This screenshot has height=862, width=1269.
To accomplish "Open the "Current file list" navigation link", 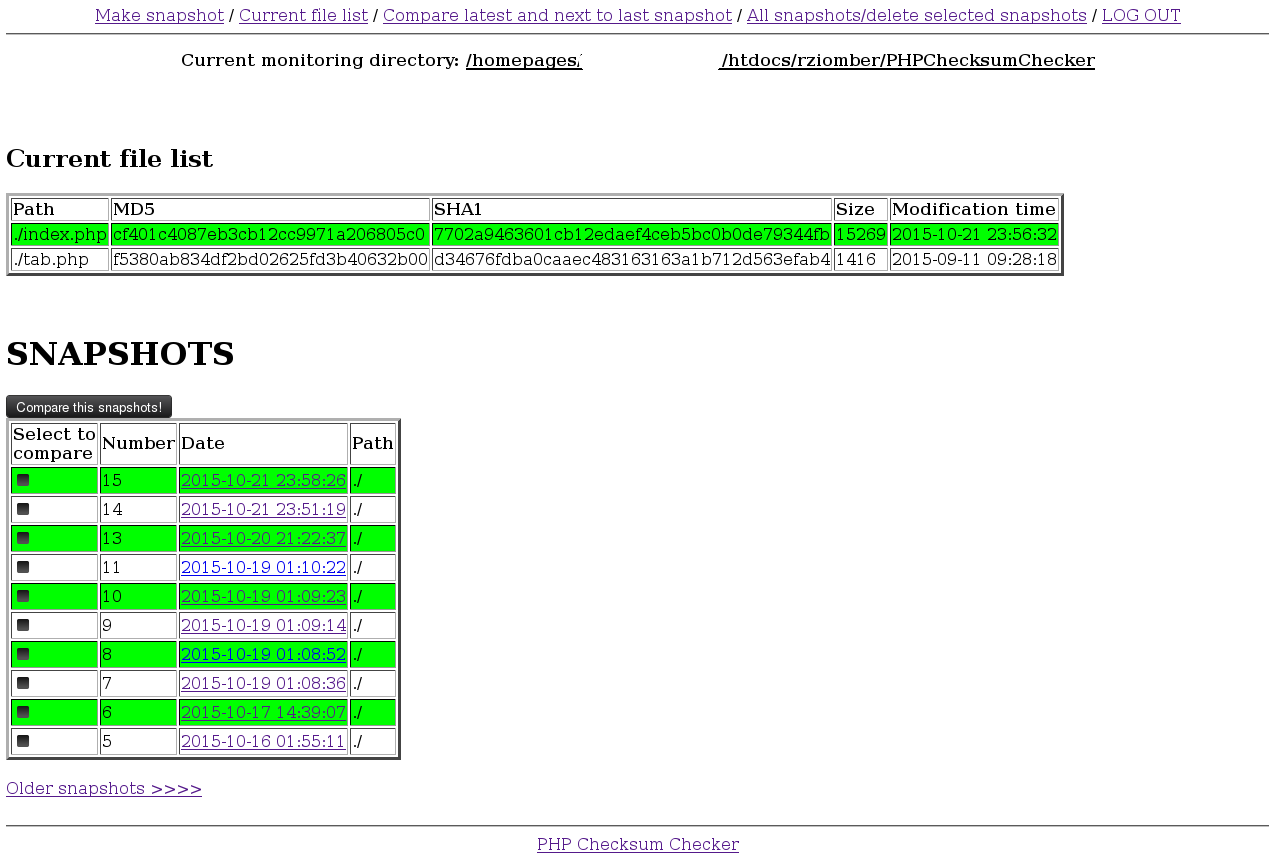I will [303, 15].
